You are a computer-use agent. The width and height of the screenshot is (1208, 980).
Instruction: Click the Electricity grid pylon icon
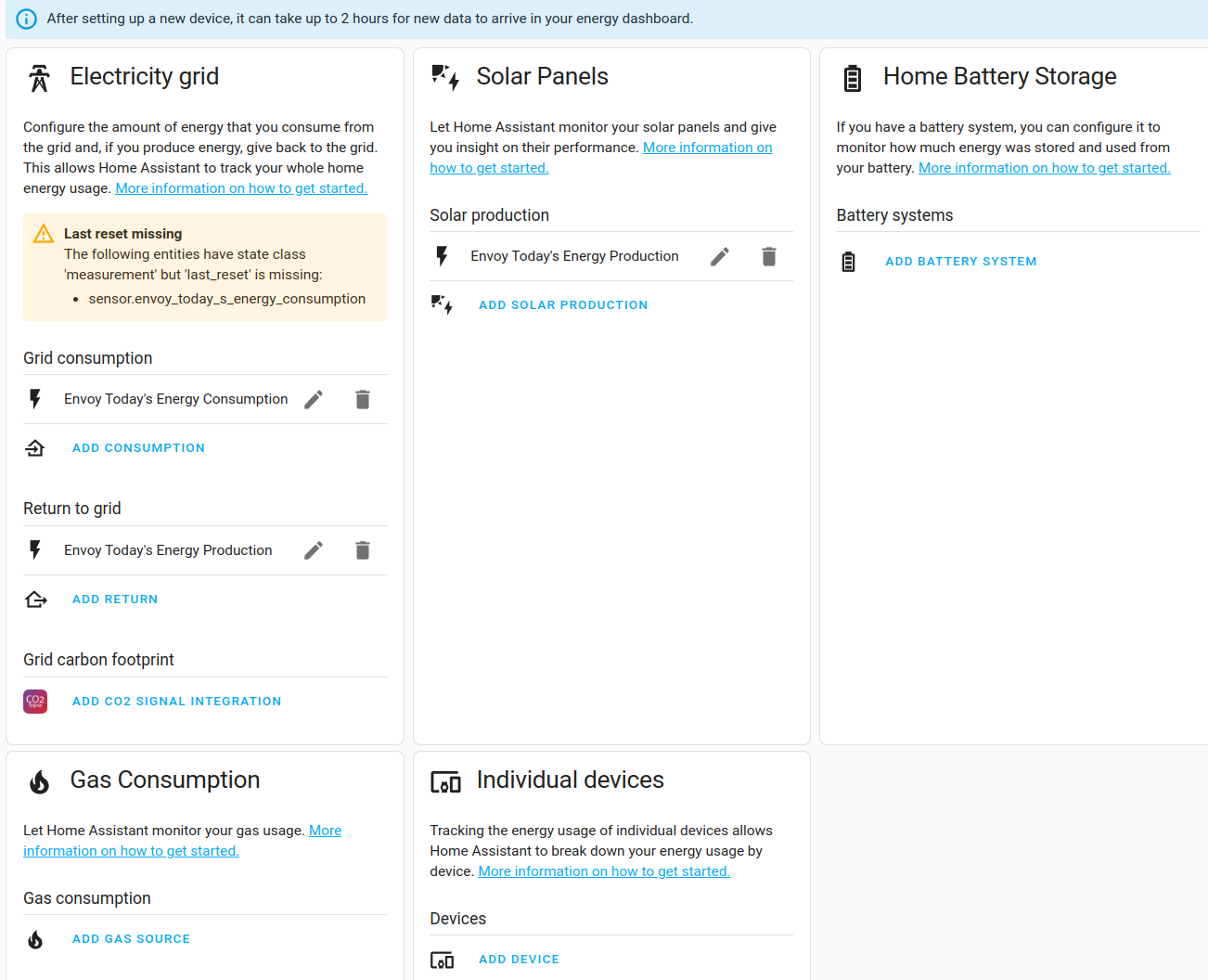tap(39, 77)
